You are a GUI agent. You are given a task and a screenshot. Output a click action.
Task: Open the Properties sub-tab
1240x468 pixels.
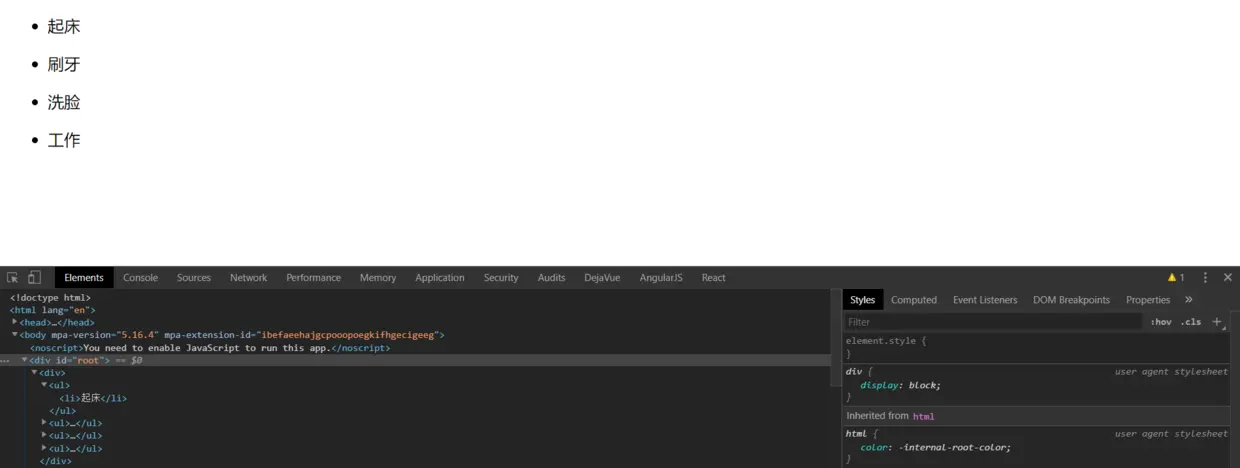tap(1148, 300)
